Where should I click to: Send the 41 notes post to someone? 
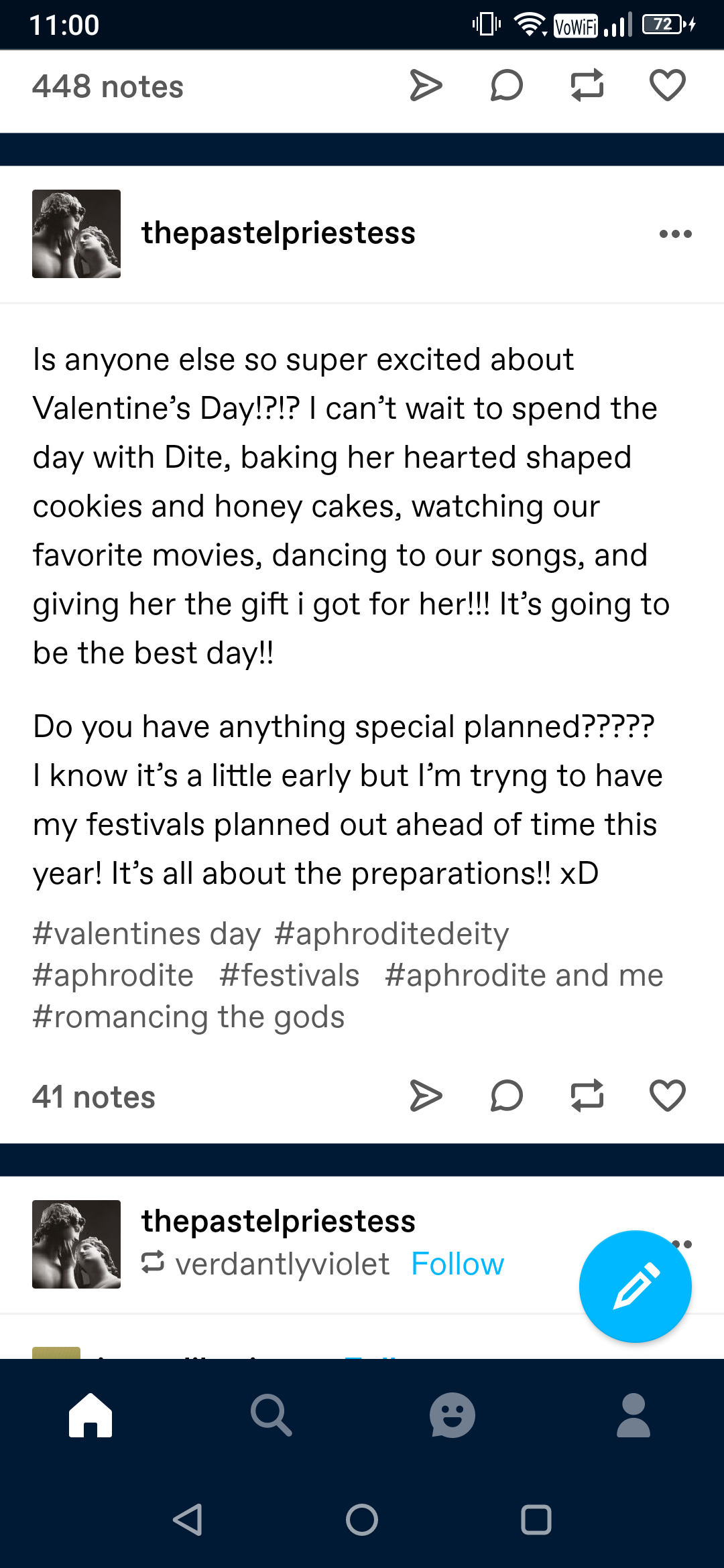tap(426, 1096)
